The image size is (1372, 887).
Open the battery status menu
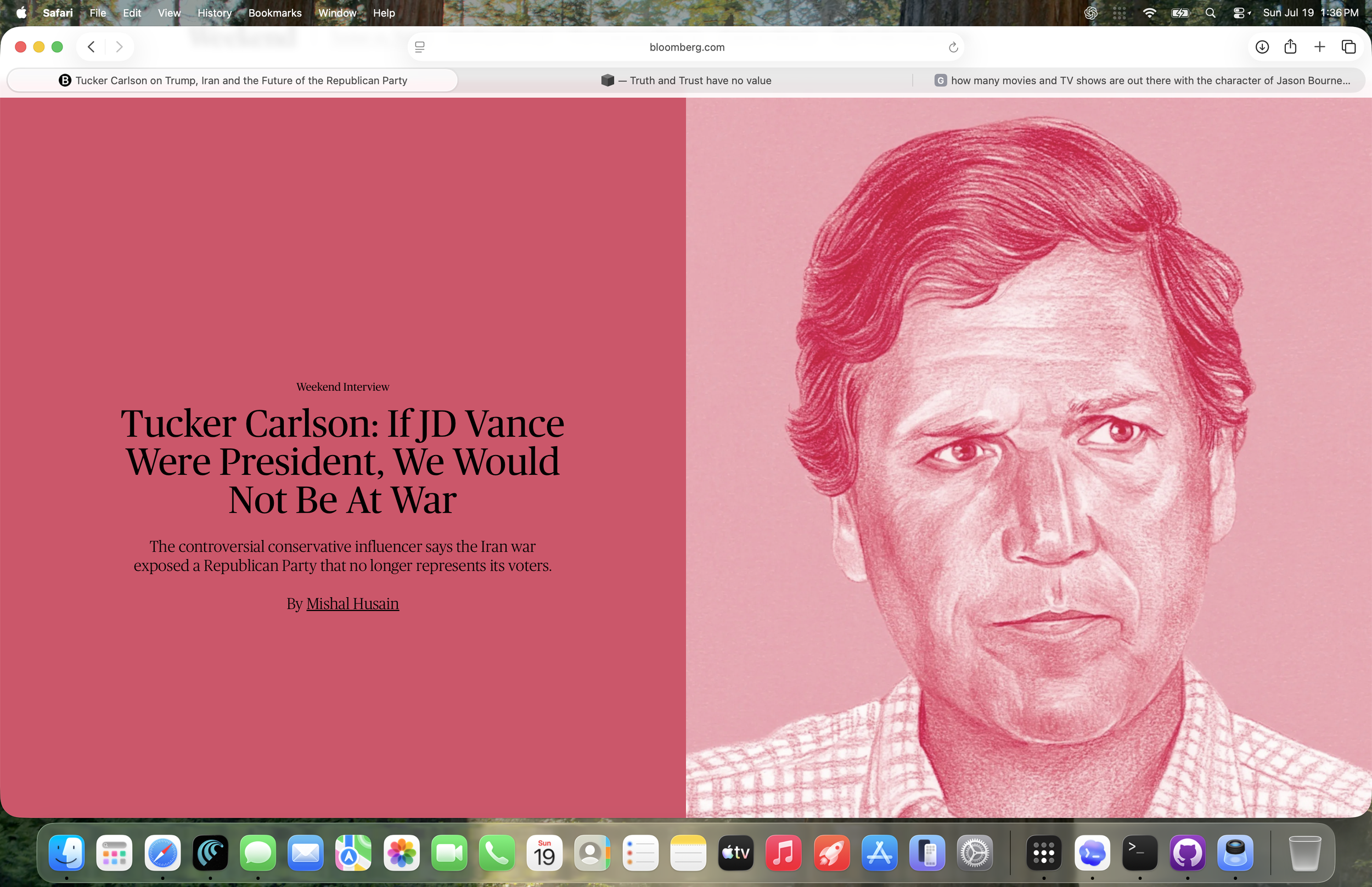(1180, 13)
